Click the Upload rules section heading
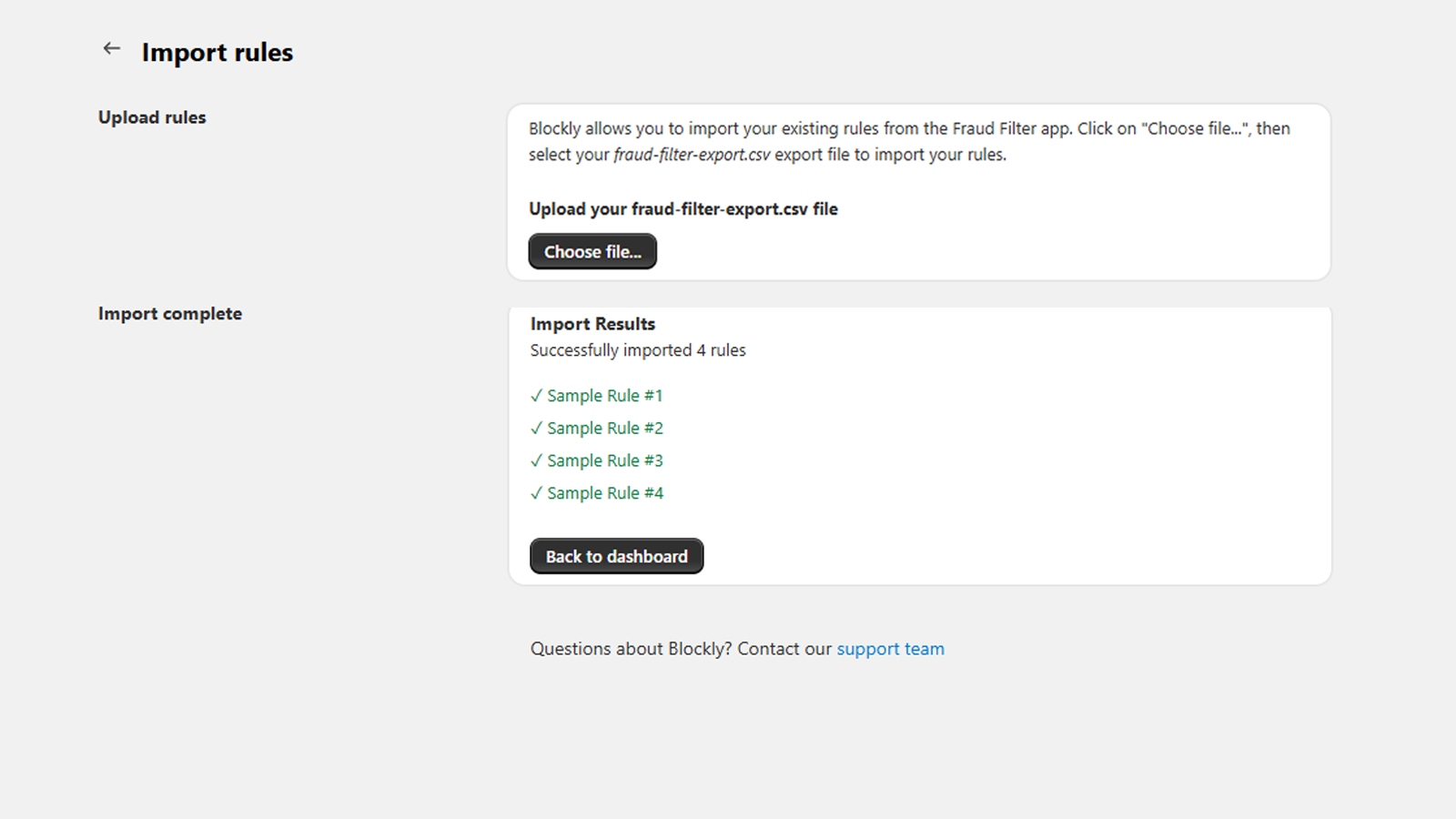Viewport: 1456px width, 819px height. (152, 117)
